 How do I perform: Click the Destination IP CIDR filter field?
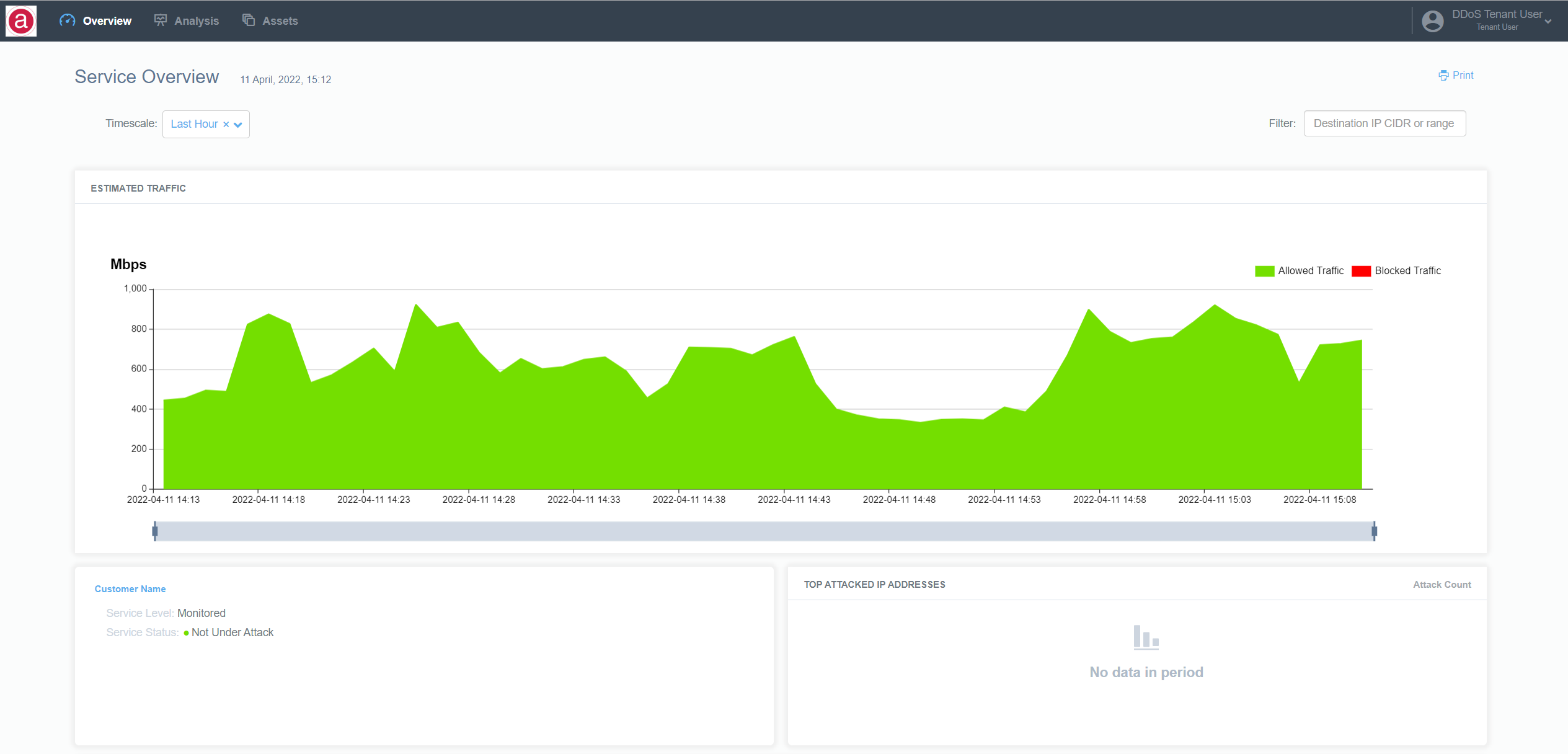tap(1384, 123)
